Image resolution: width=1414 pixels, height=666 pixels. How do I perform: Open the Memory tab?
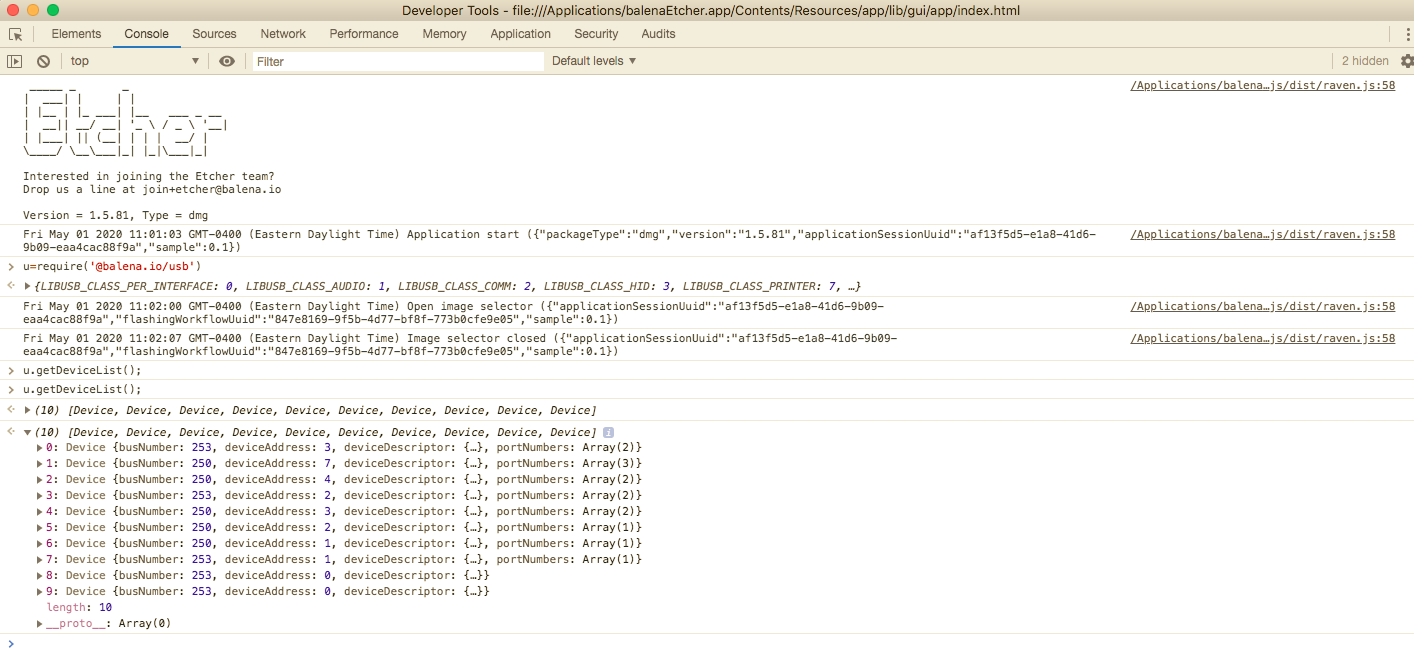tap(444, 34)
